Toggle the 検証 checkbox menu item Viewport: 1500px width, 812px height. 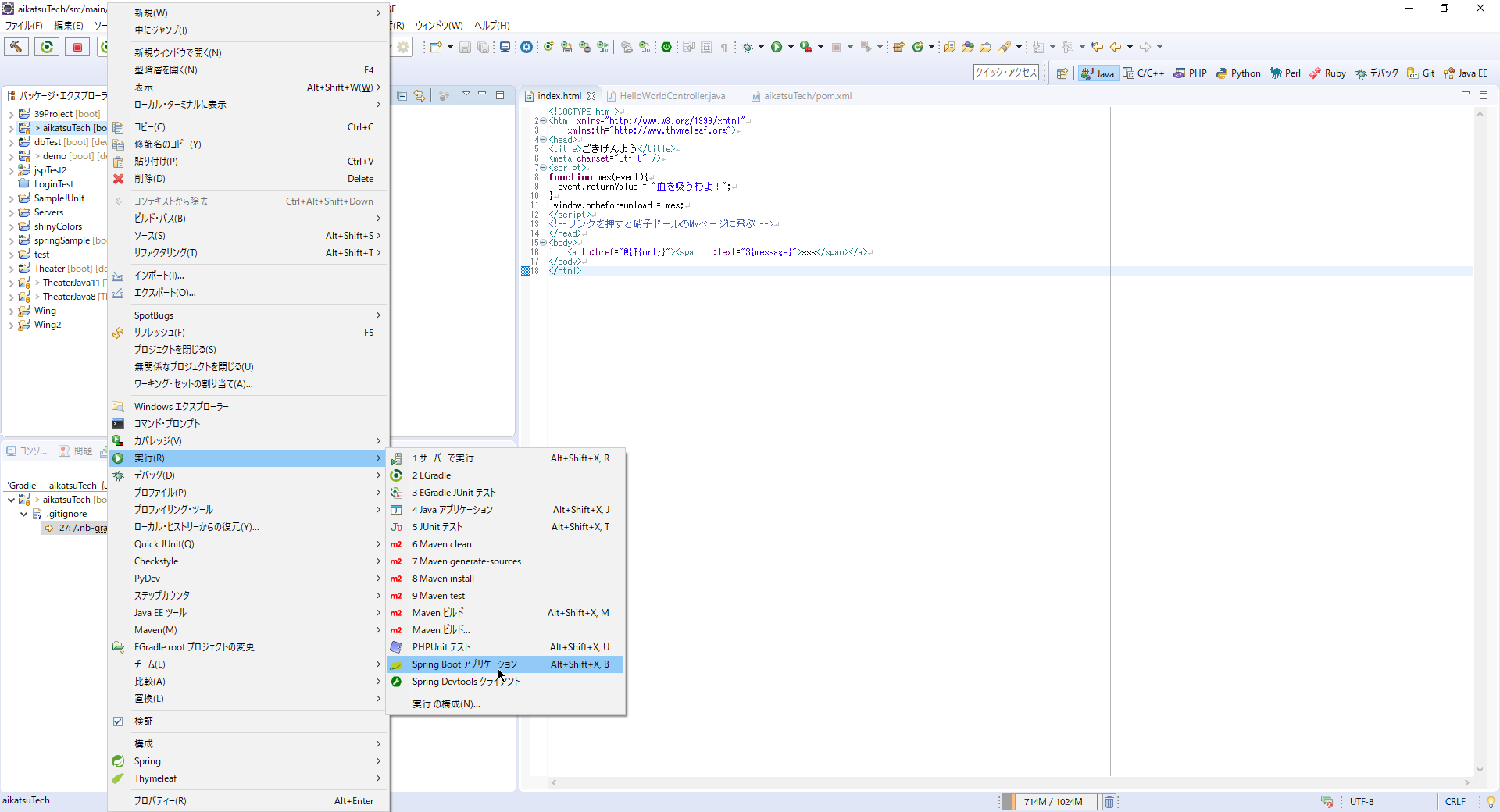tap(118, 721)
